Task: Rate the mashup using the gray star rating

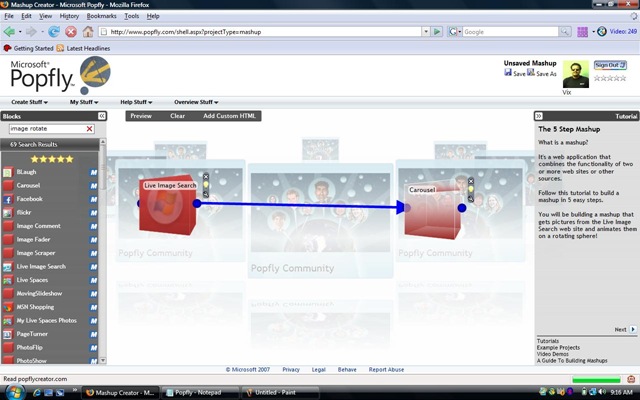Action: point(610,78)
